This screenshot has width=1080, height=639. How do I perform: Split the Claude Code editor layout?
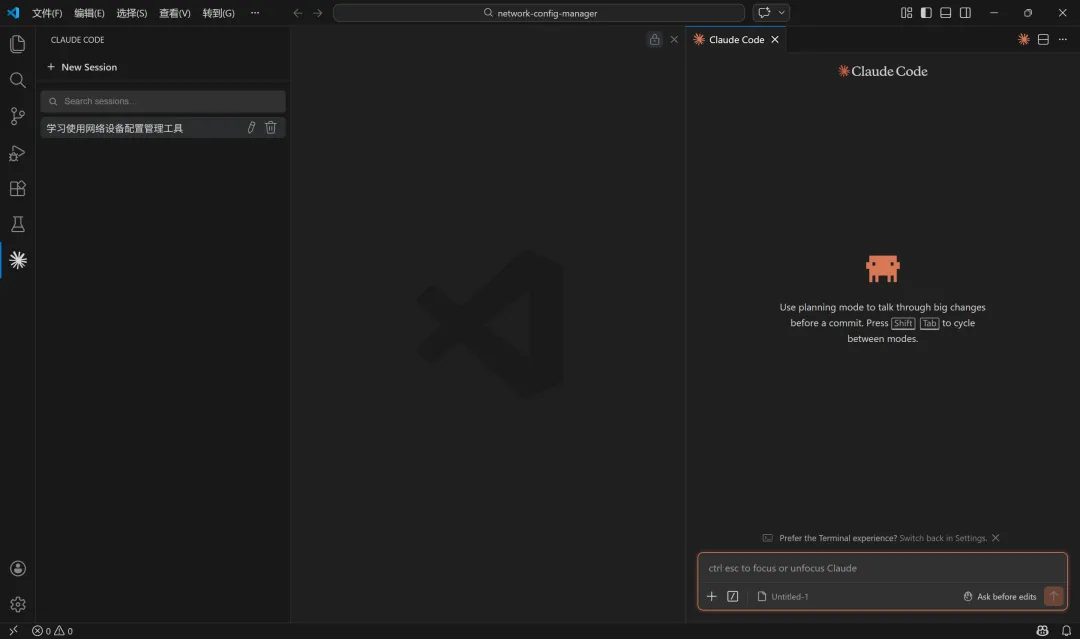tap(1043, 39)
